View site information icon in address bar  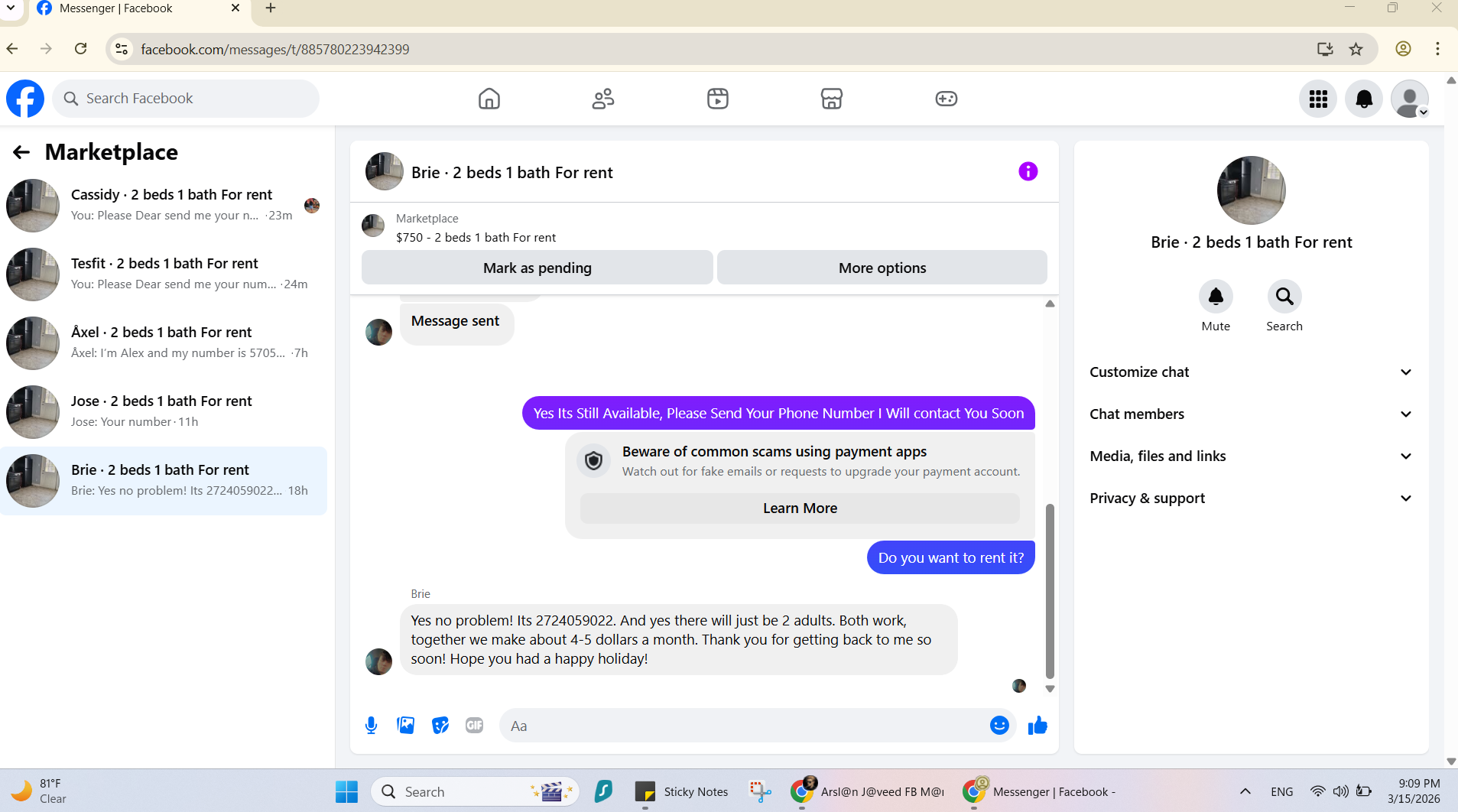(121, 49)
